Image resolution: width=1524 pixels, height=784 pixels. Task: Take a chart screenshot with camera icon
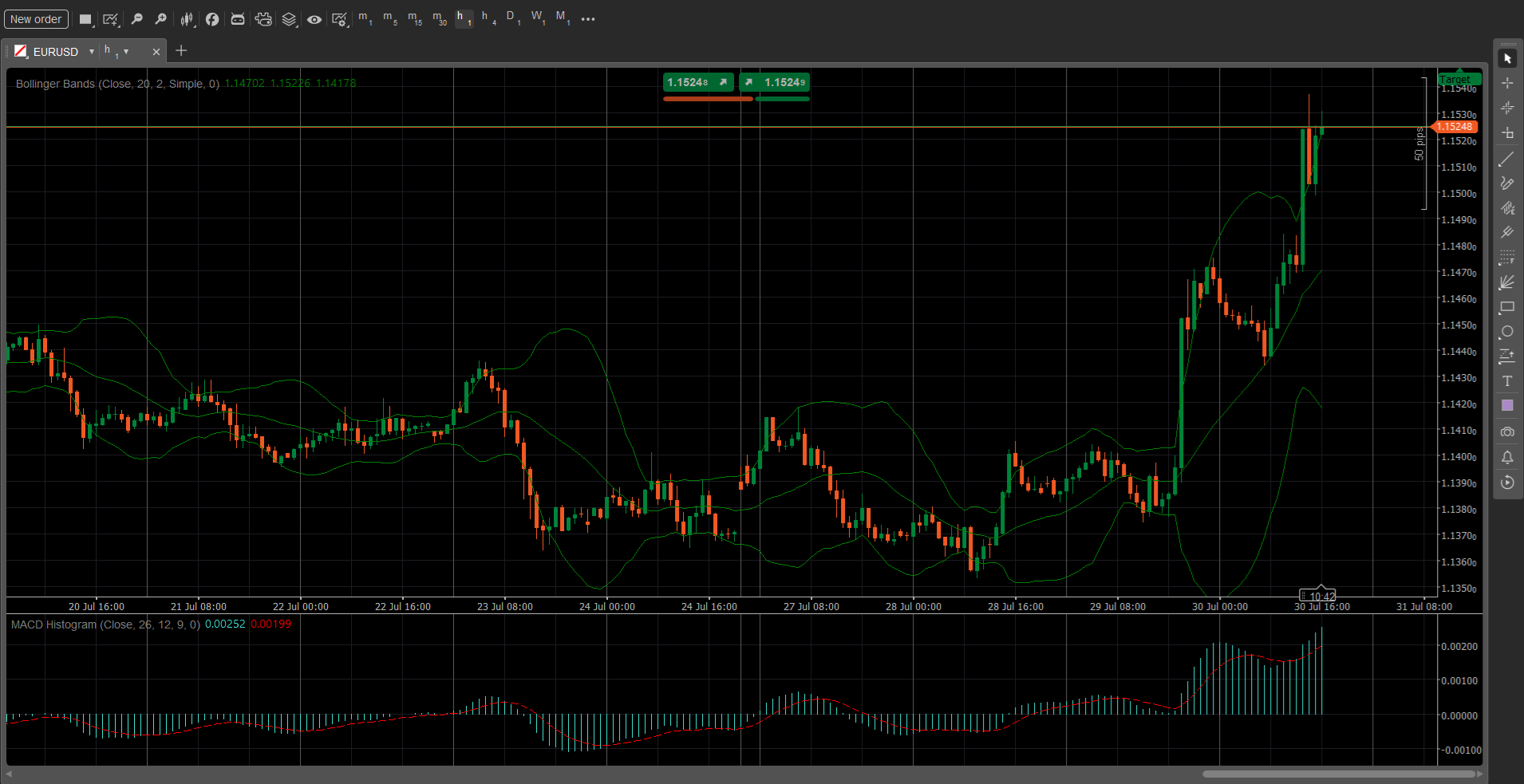coord(1507,431)
